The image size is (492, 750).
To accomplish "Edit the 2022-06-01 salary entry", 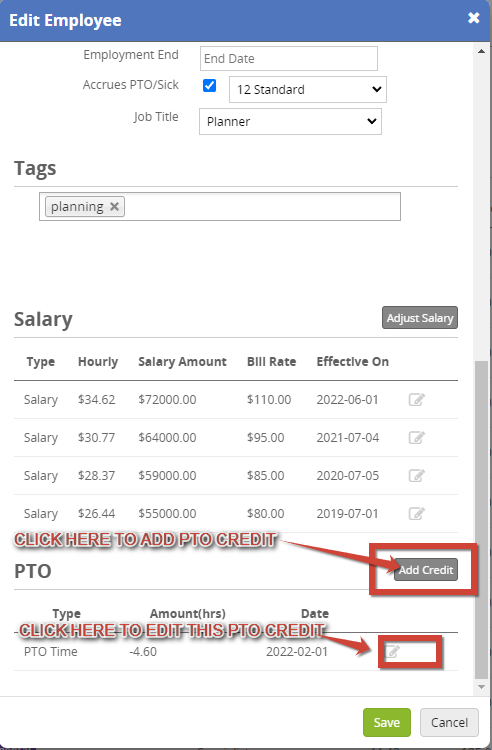I will tap(416, 399).
